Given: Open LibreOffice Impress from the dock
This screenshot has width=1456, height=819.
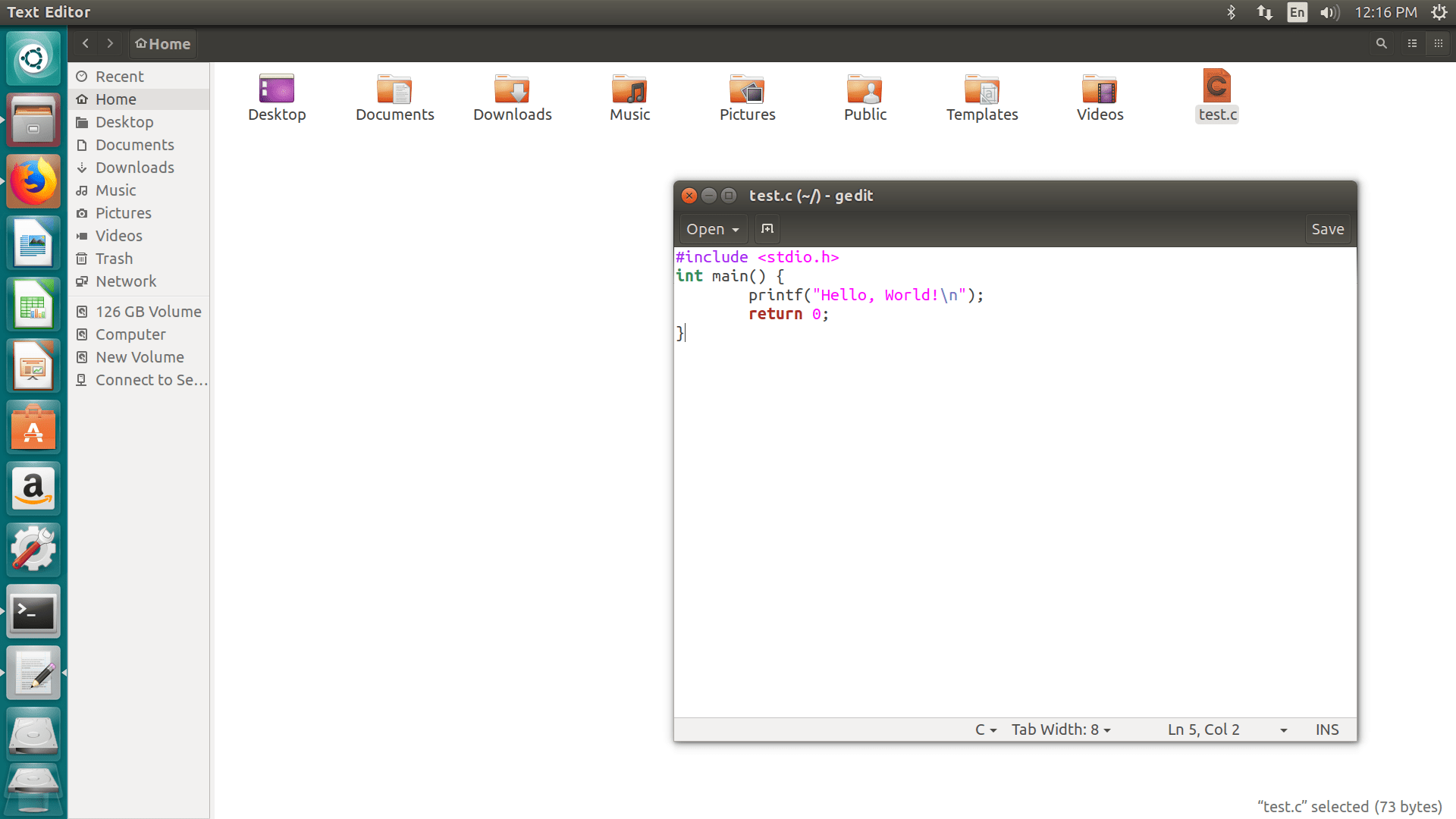Looking at the screenshot, I should (x=33, y=366).
